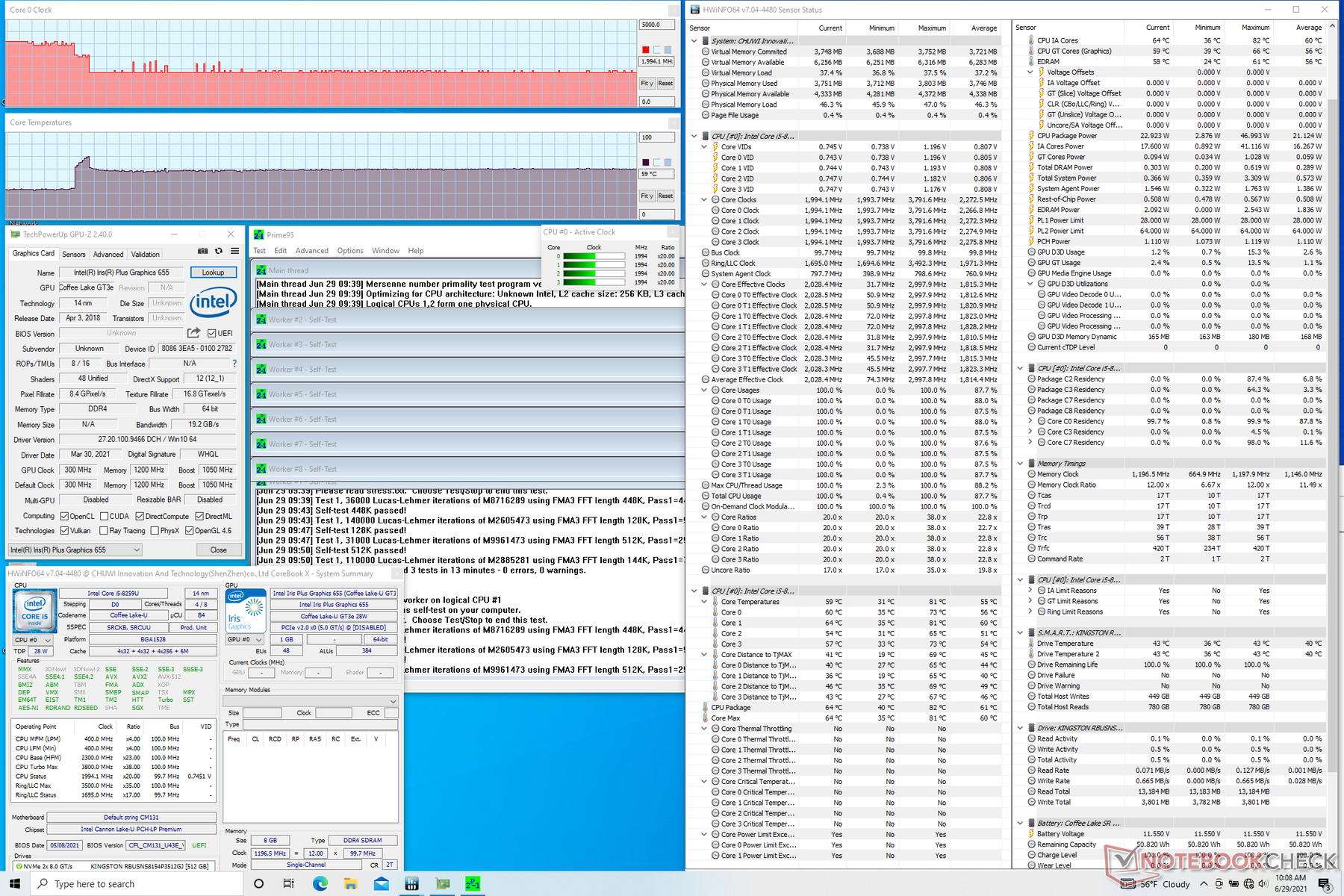Open Cortana circle on taskbar

pyautogui.click(x=259, y=884)
